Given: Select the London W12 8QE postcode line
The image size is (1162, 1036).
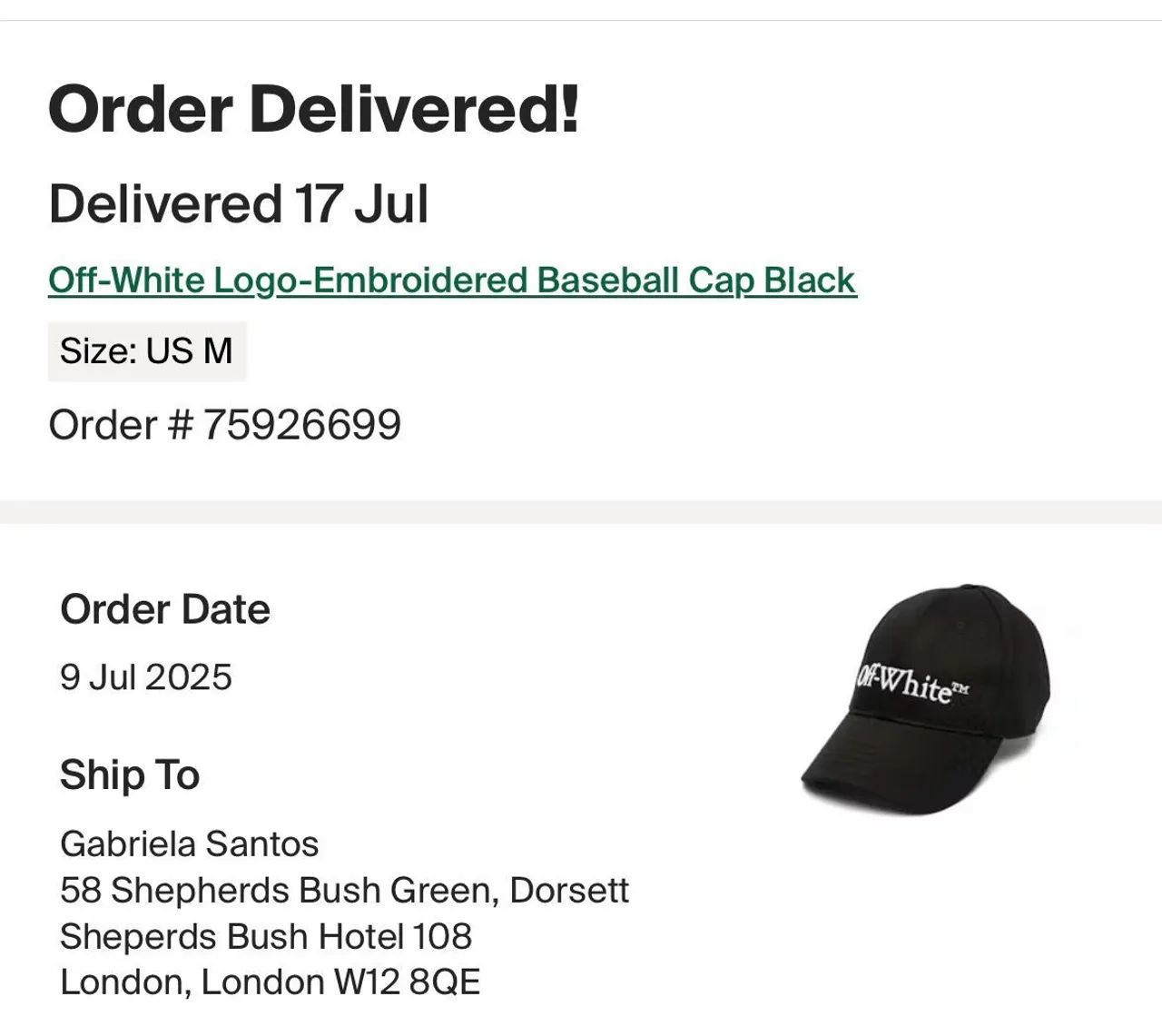Looking at the screenshot, I should [x=271, y=982].
